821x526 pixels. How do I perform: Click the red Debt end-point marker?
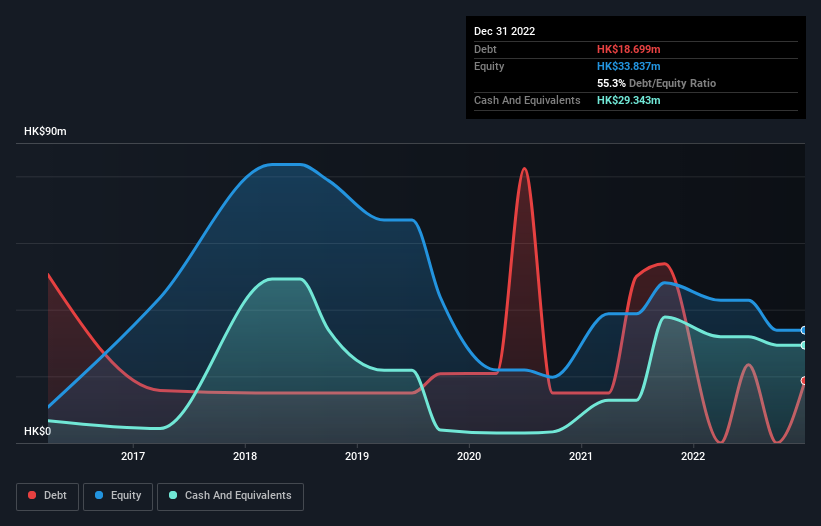point(804,380)
